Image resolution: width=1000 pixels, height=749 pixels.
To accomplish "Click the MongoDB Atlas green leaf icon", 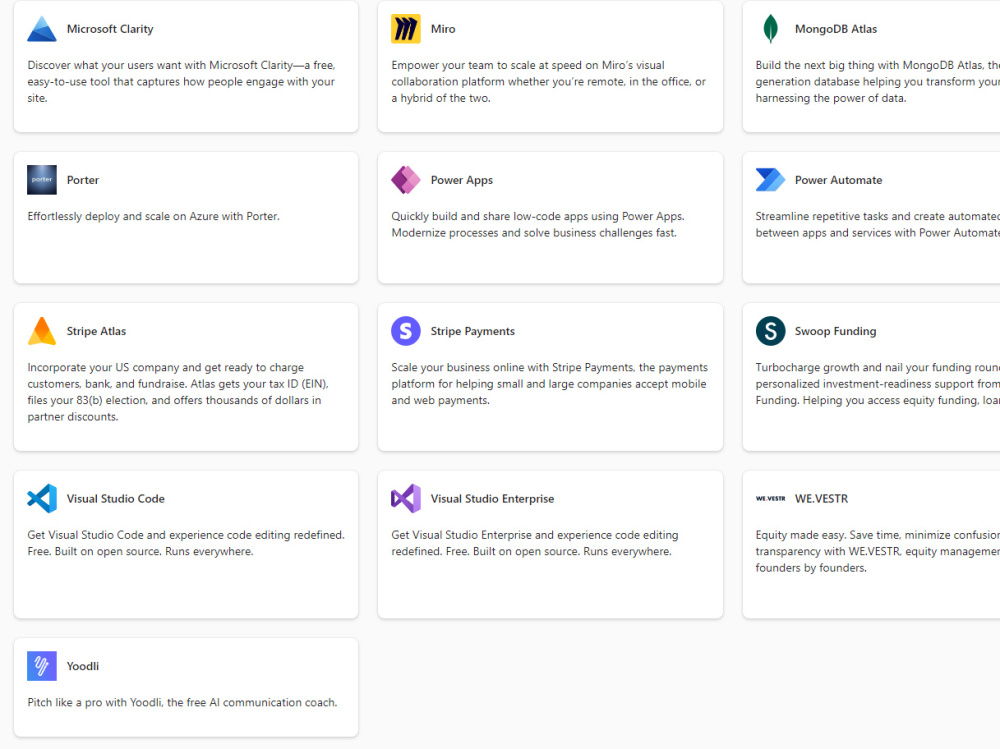I will [x=770, y=29].
